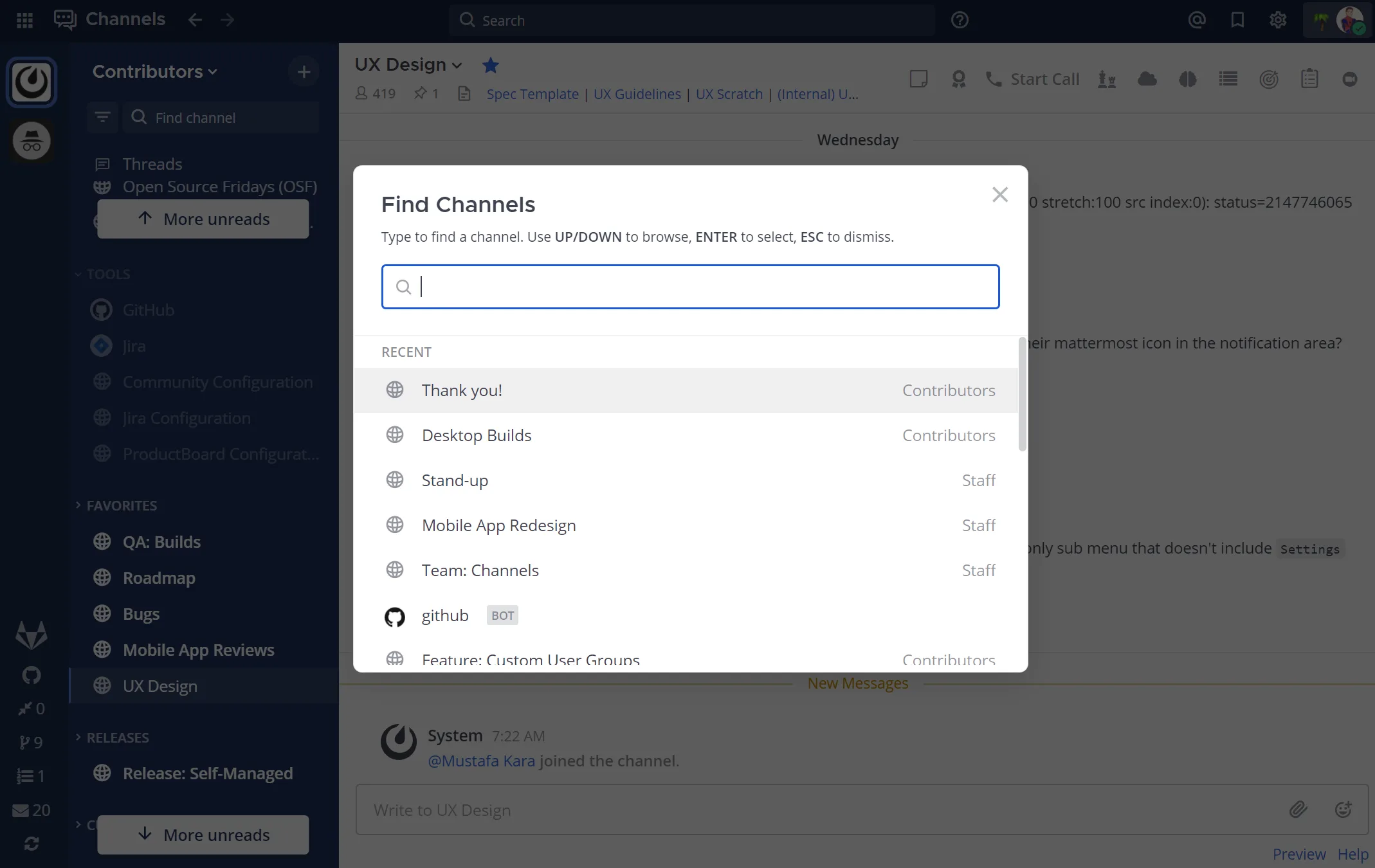Open recent mentions at-sign icon
Screen dimensions: 1375x868
pyautogui.click(x=1197, y=20)
